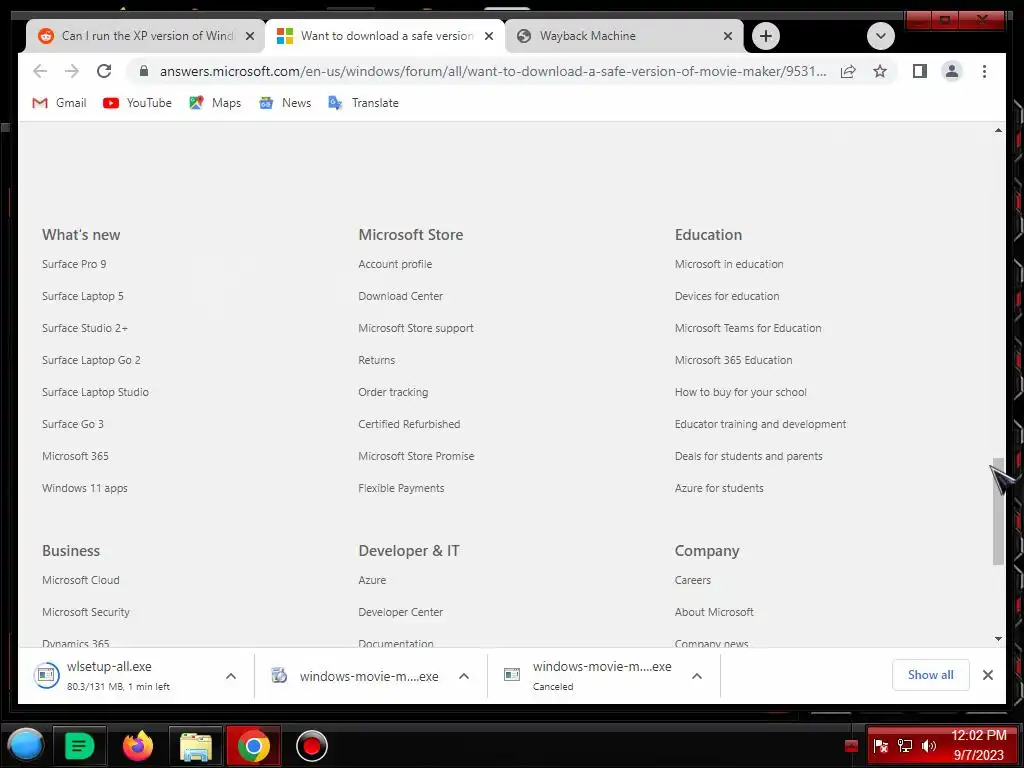1024x768 pixels.
Task: Open the side panel icon
Action: pos(920,71)
